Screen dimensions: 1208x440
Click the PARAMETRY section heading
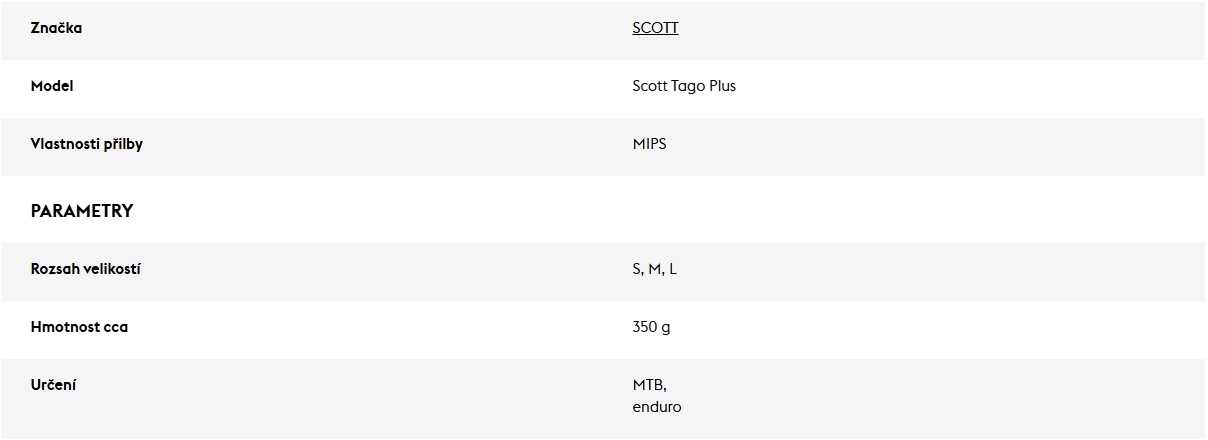pyautogui.click(x=82, y=211)
